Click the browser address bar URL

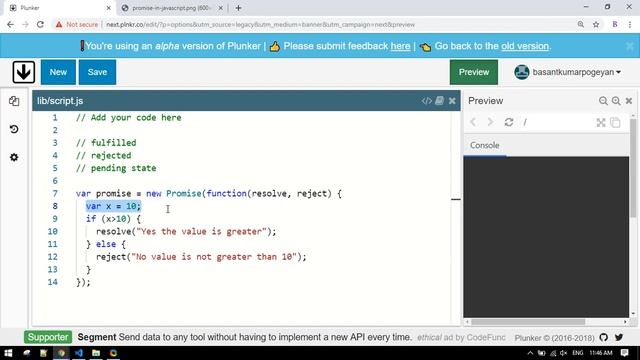(260, 24)
